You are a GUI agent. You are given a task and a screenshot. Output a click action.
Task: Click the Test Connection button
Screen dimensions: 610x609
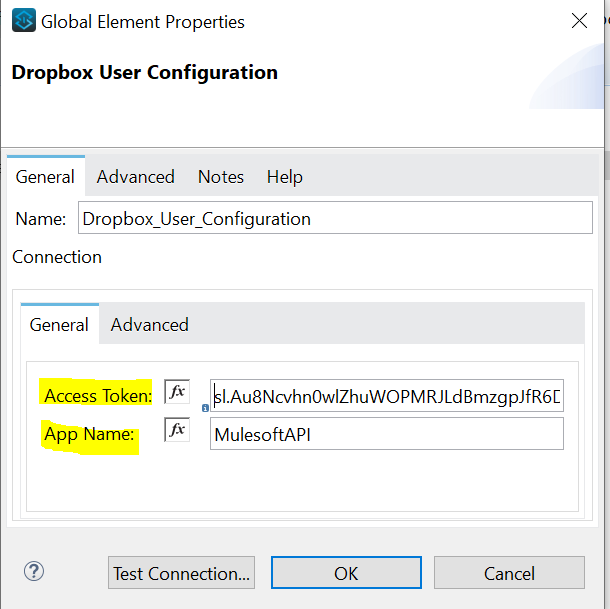click(181, 573)
